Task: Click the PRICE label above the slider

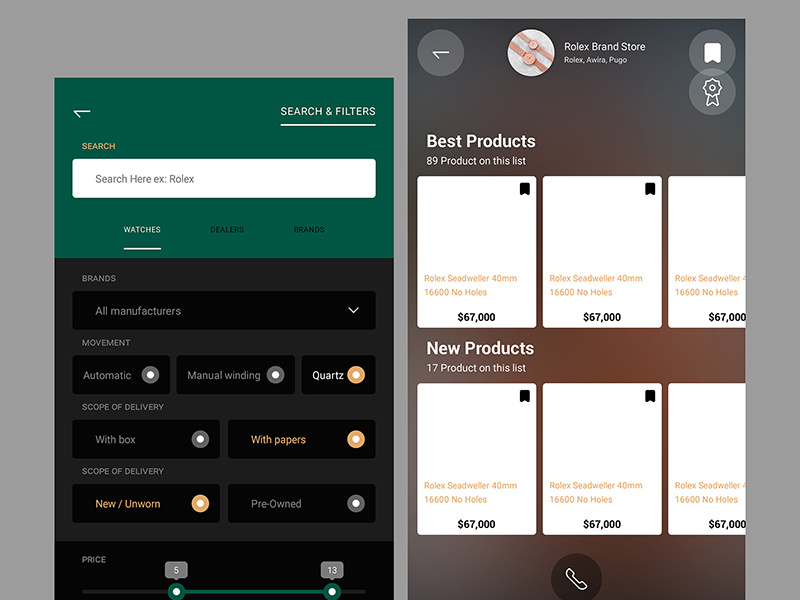Action: click(94, 560)
